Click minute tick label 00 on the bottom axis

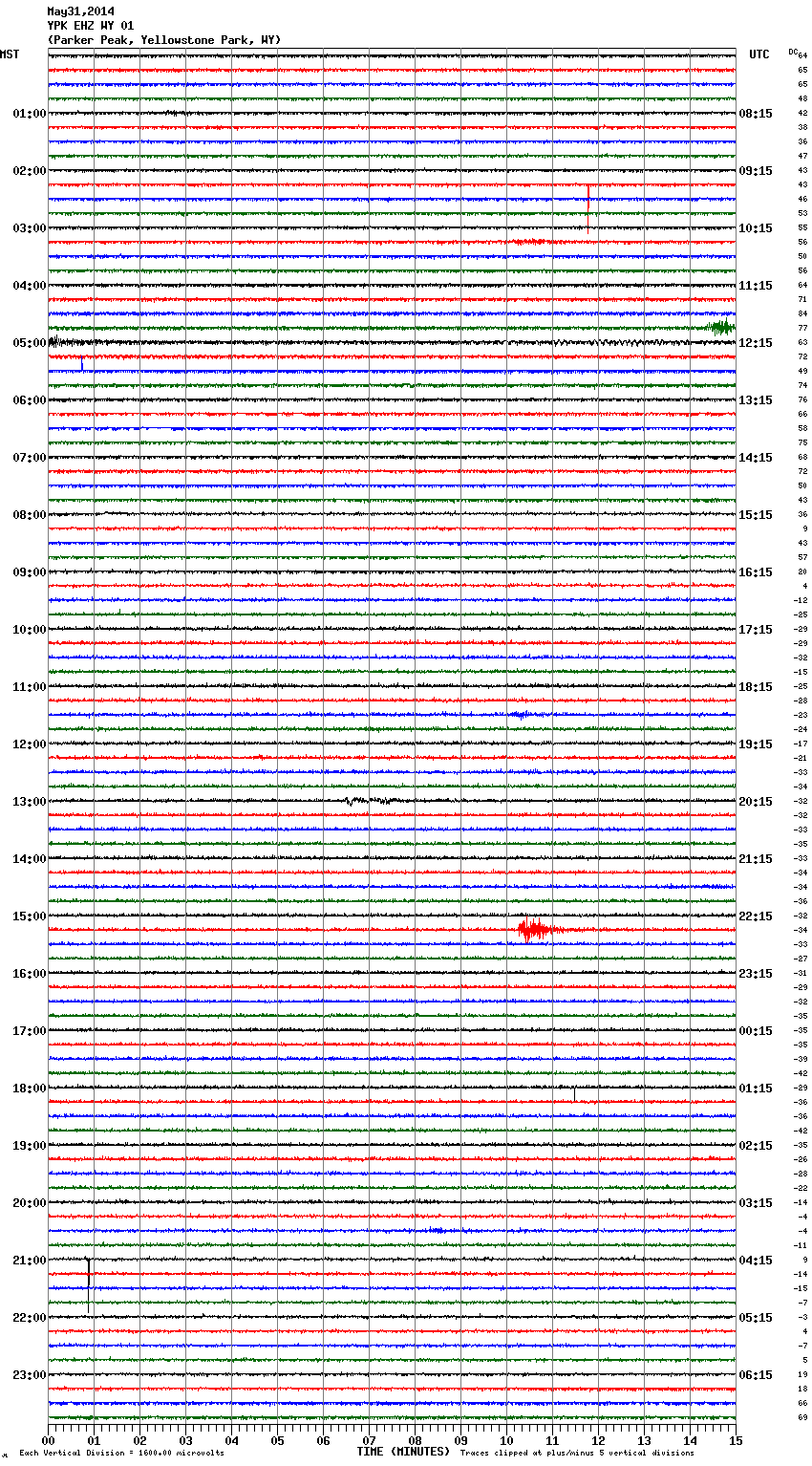[x=49, y=1440]
